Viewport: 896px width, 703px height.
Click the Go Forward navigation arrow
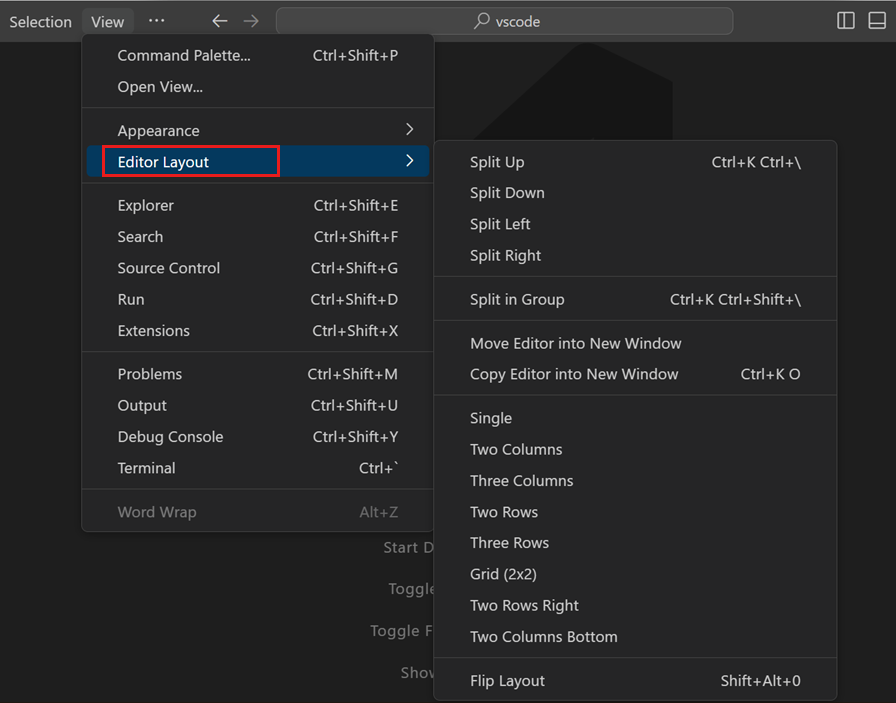click(x=251, y=20)
